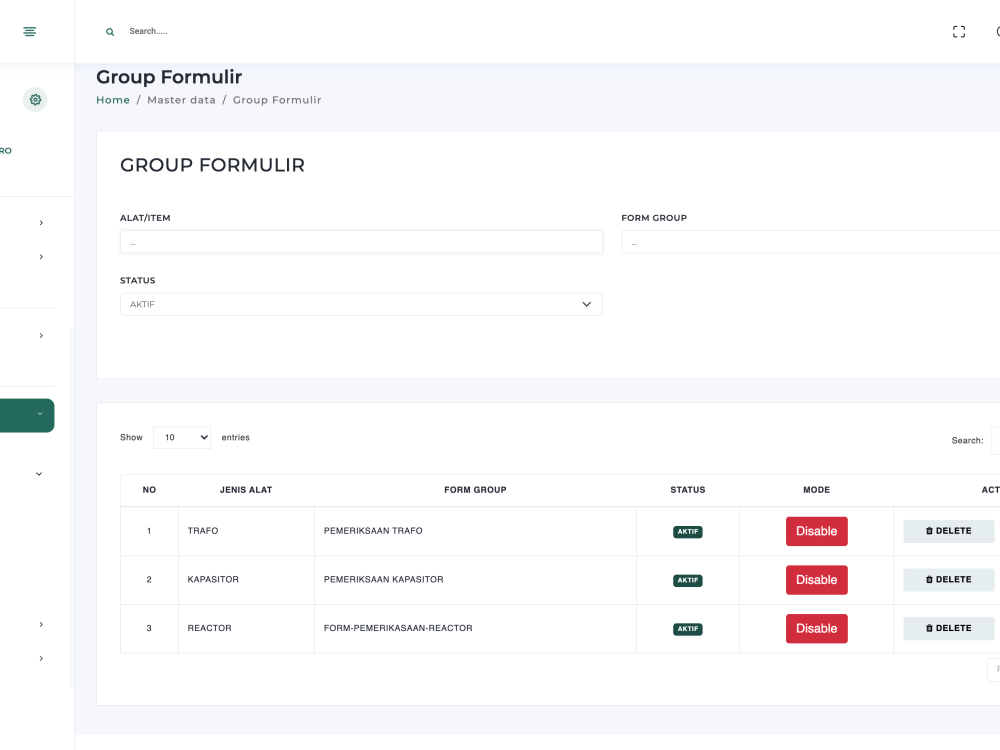Click the search magnifier icon
The width and height of the screenshot is (1000, 750).
pyautogui.click(x=110, y=31)
